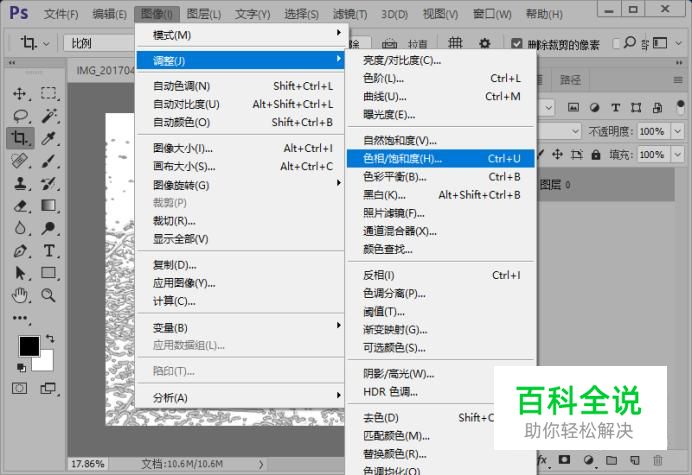Select the Clone Stamp tool
The height and width of the screenshot is (475, 692).
tap(20, 183)
